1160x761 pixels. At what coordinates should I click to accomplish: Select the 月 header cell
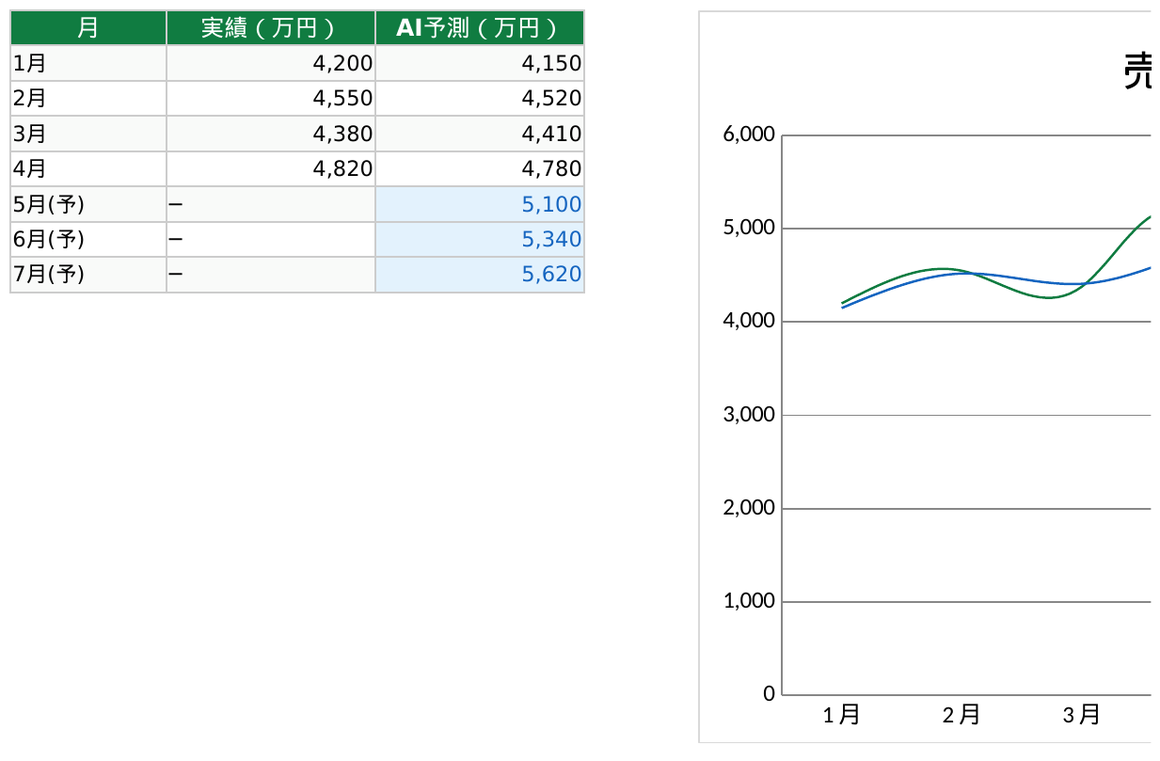[88, 28]
